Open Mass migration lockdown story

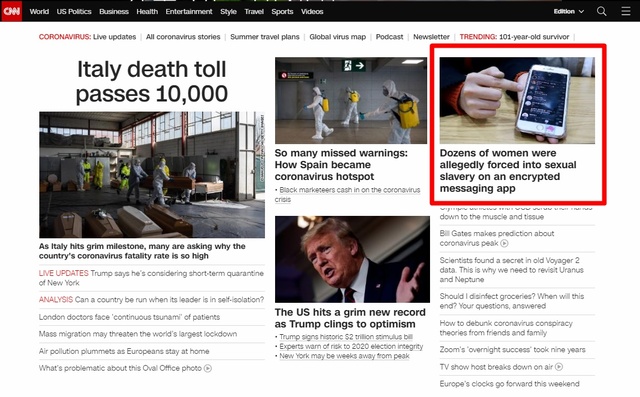[x=138, y=334]
